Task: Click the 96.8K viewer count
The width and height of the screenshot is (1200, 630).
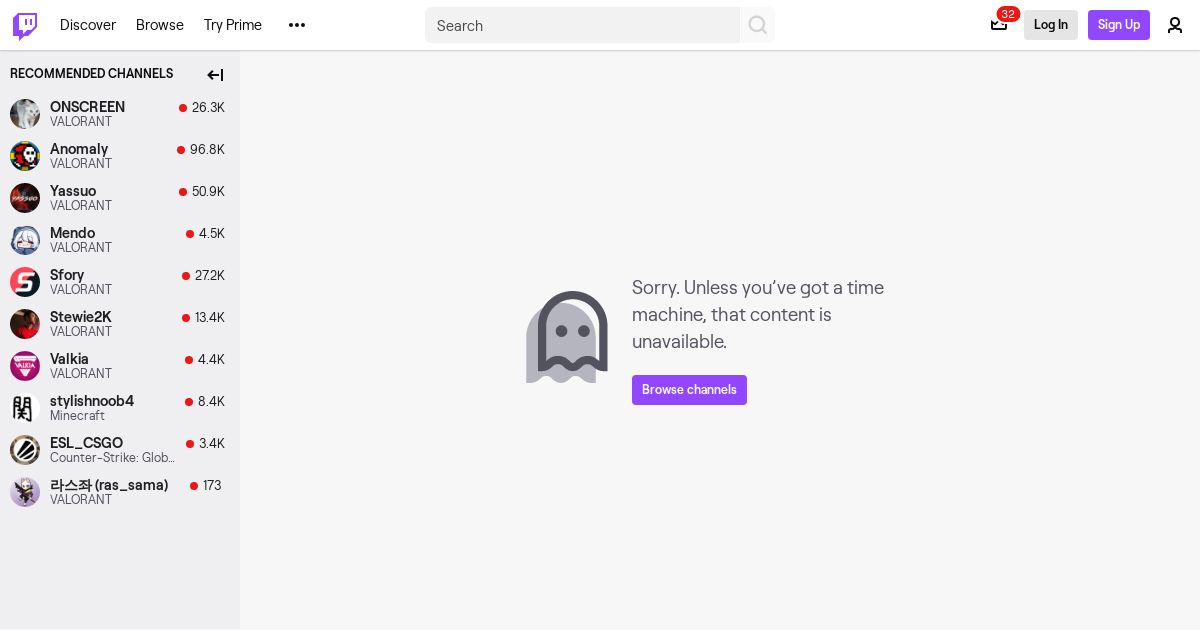Action: pos(207,150)
